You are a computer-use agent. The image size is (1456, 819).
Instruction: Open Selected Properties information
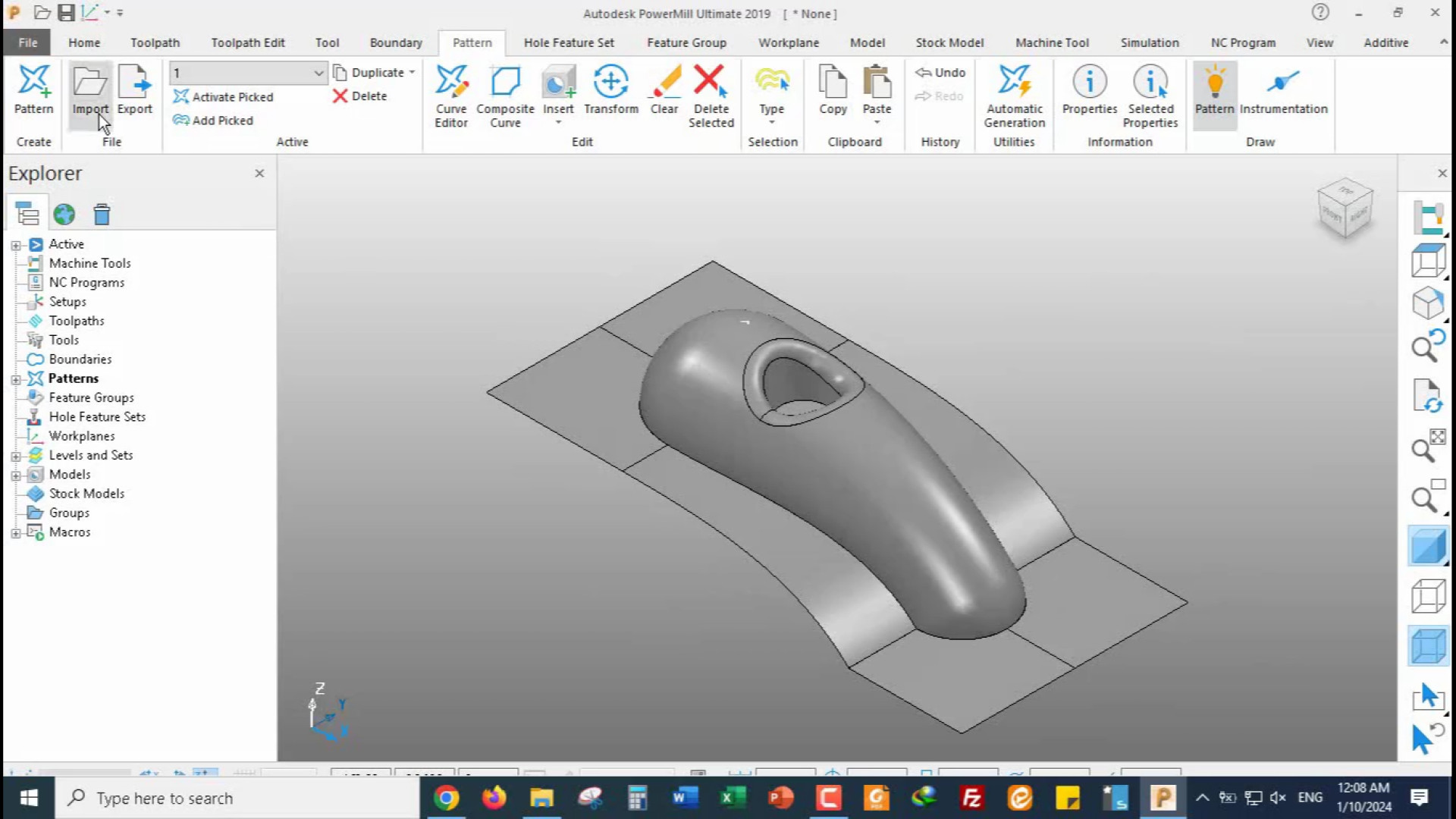[1150, 96]
